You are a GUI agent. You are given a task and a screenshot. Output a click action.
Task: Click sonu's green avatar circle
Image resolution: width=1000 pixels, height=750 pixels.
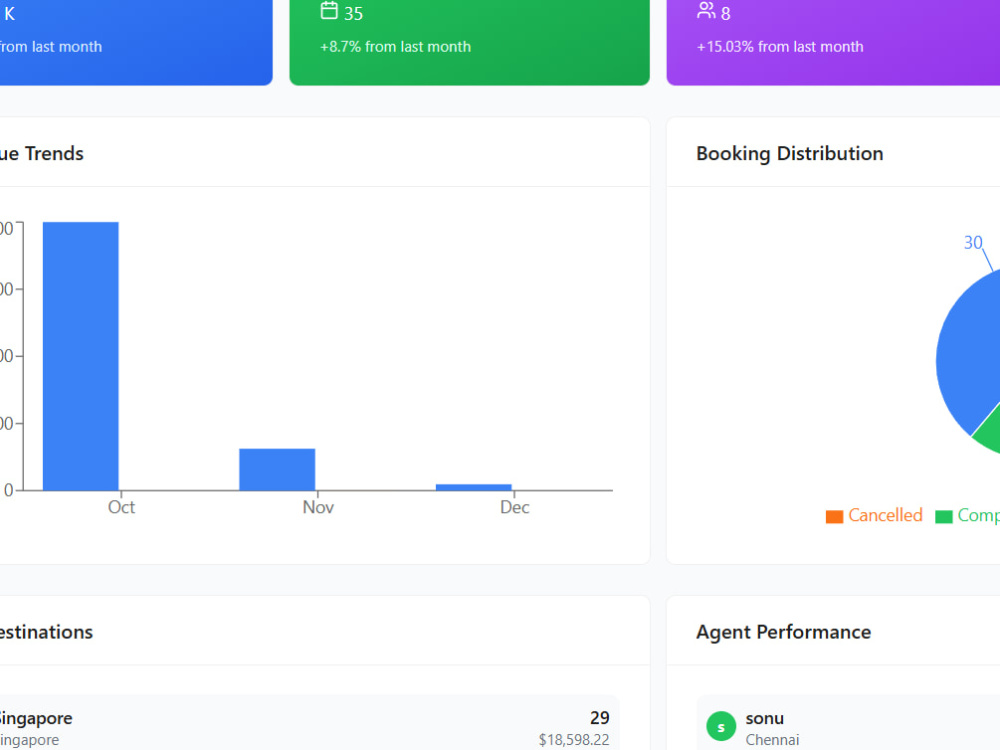pyautogui.click(x=721, y=726)
